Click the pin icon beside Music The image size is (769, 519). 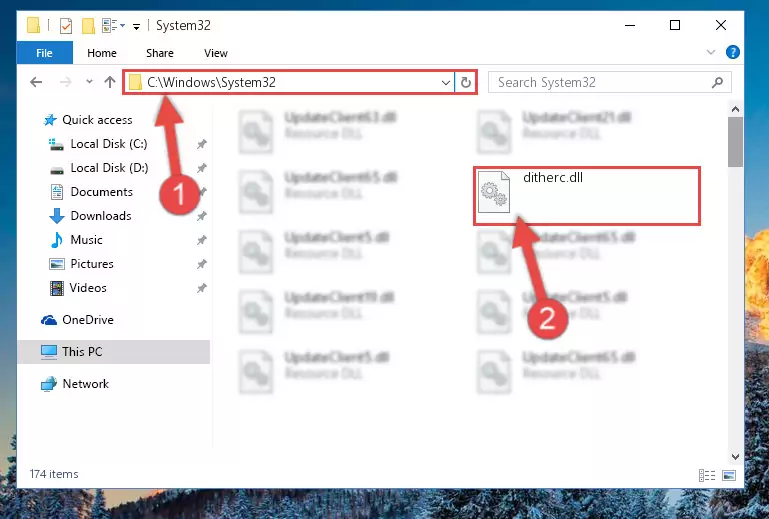202,240
